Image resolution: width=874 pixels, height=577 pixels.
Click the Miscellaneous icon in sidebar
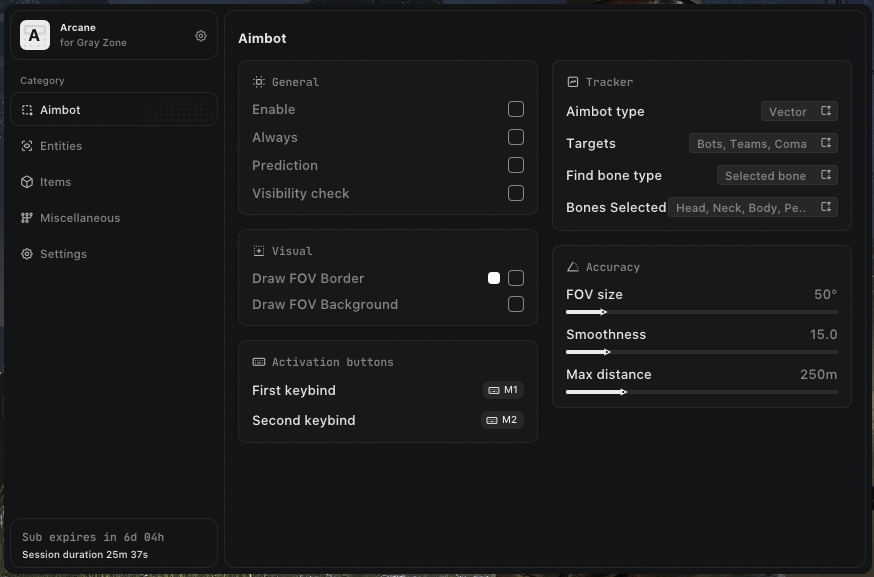(27, 218)
